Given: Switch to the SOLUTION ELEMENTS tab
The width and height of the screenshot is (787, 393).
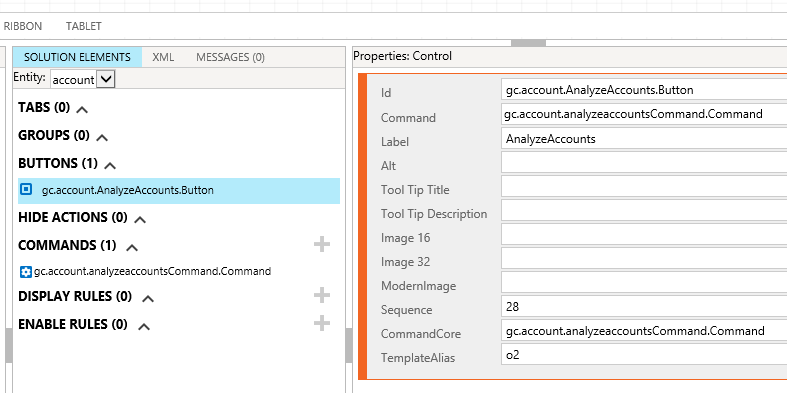Looking at the screenshot, I should (x=77, y=57).
